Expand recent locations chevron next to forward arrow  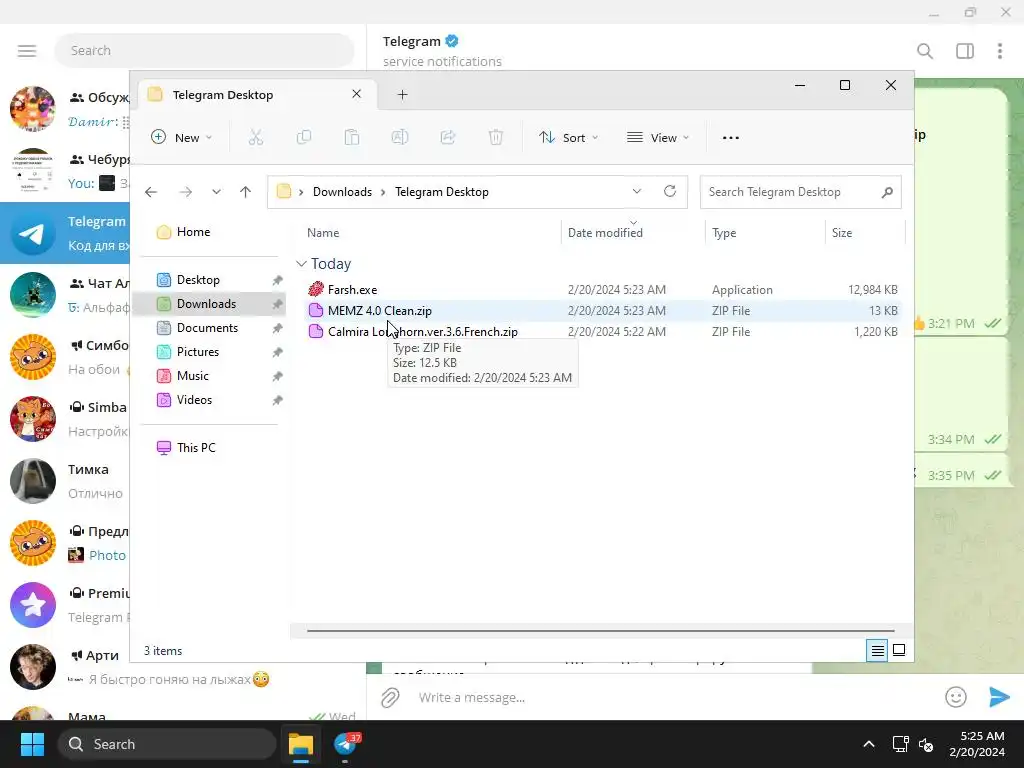point(216,192)
